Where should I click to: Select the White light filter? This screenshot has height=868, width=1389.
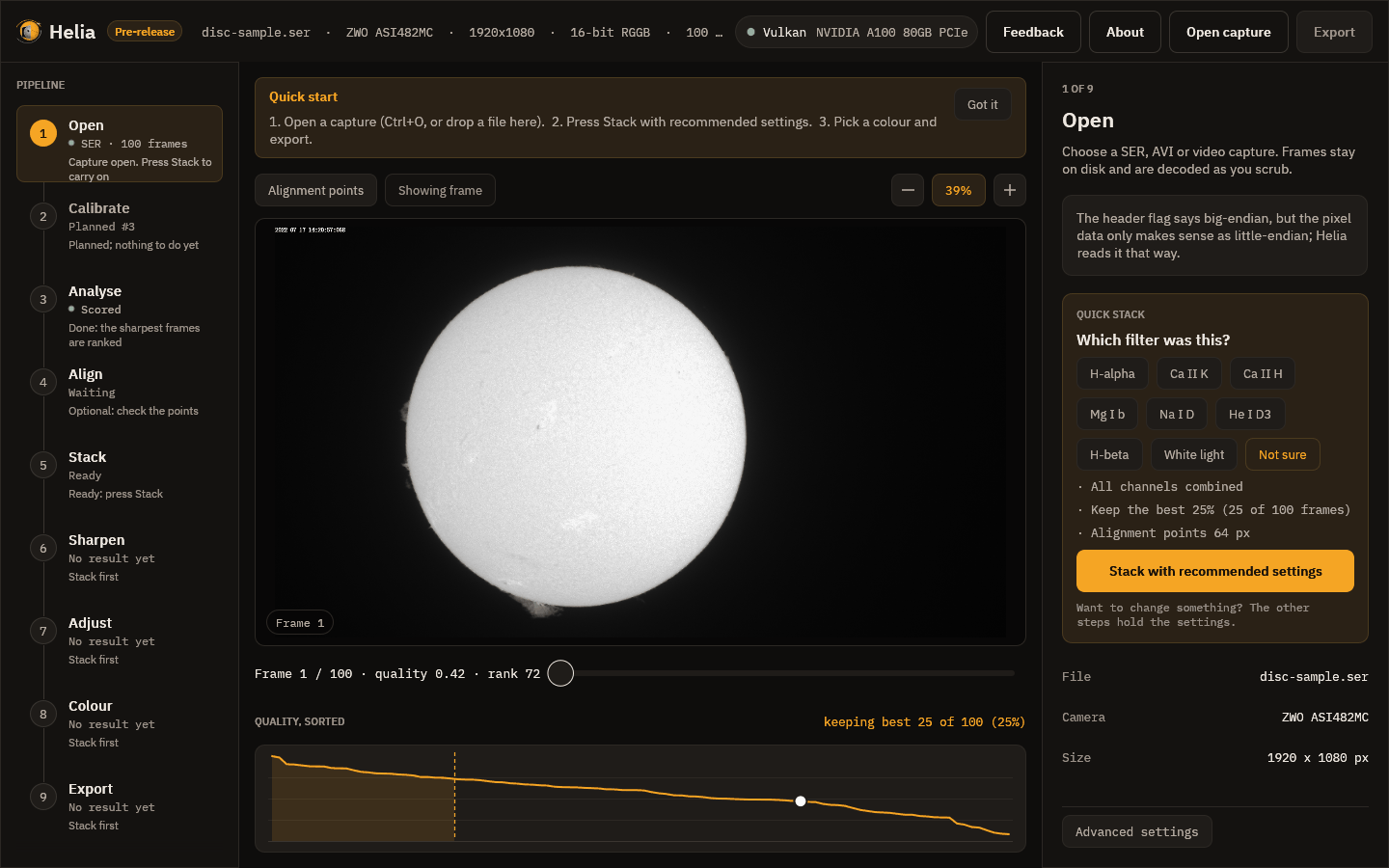pos(1194,454)
